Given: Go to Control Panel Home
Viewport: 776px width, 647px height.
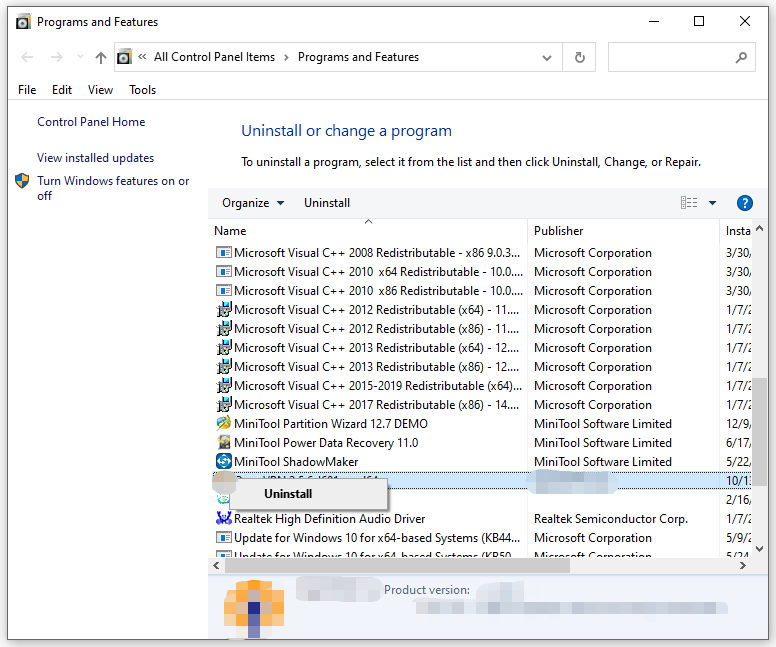Looking at the screenshot, I should pyautogui.click(x=91, y=122).
